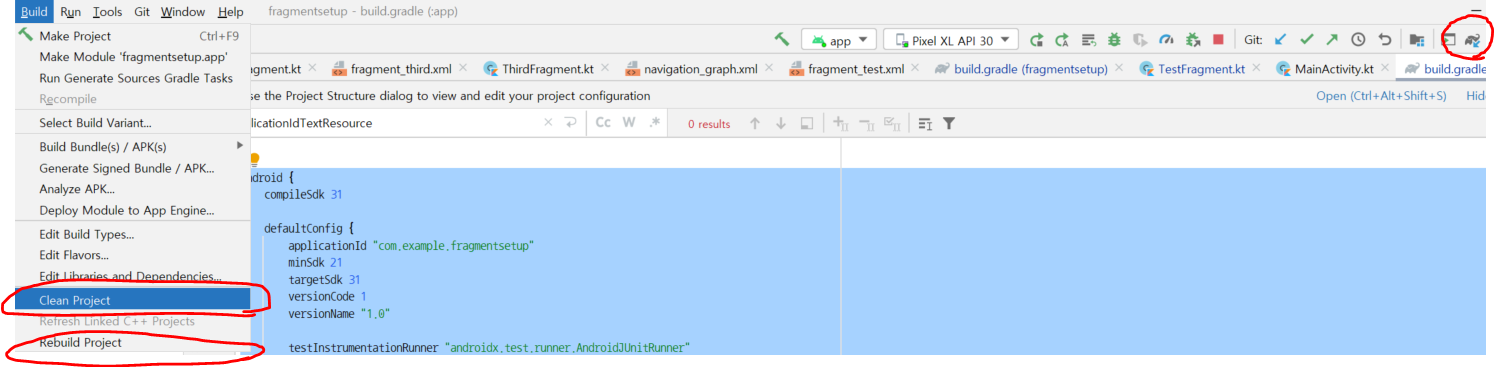Open the Help menu
The height and width of the screenshot is (367, 1494).
230,12
